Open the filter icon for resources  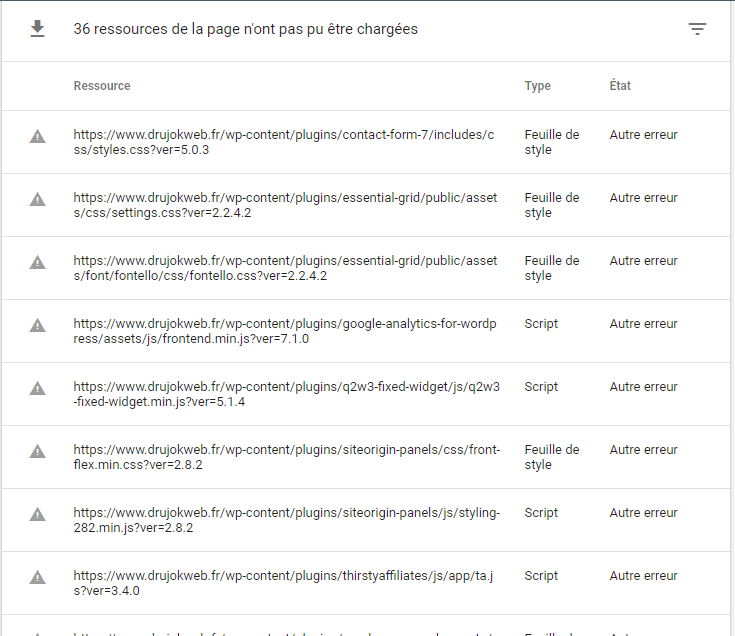[697, 29]
